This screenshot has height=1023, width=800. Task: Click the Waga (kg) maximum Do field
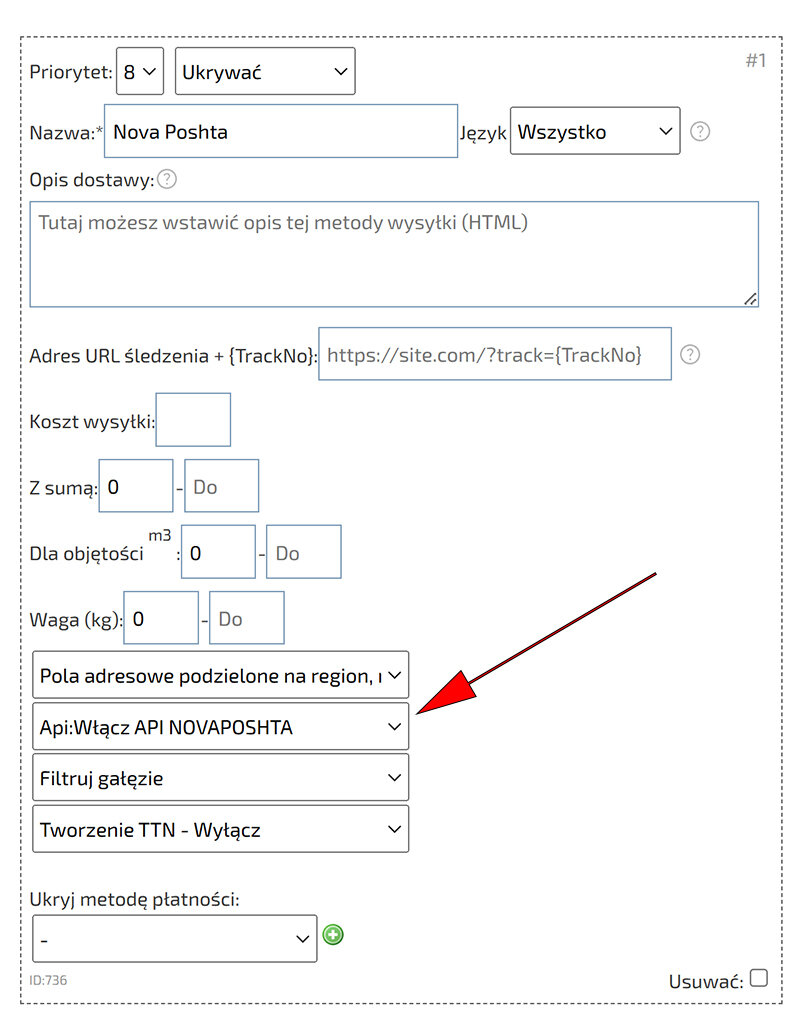[247, 619]
